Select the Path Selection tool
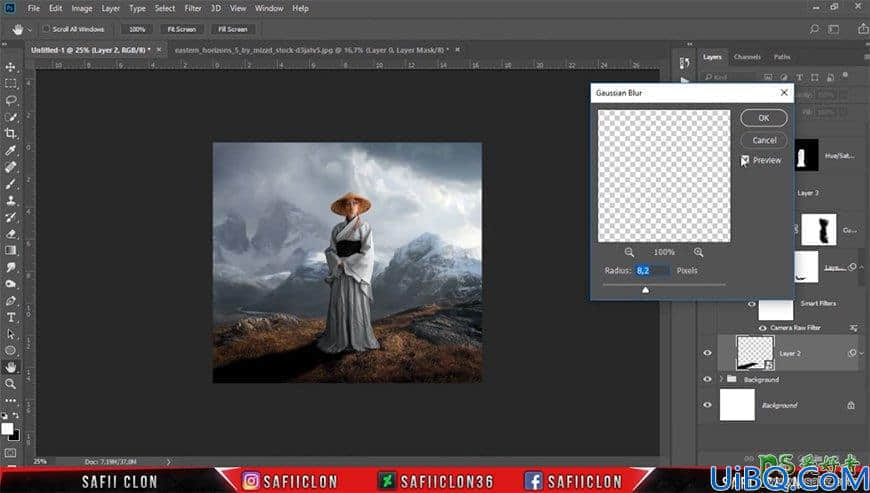Viewport: 870px width, 493px height. pyautogui.click(x=11, y=334)
